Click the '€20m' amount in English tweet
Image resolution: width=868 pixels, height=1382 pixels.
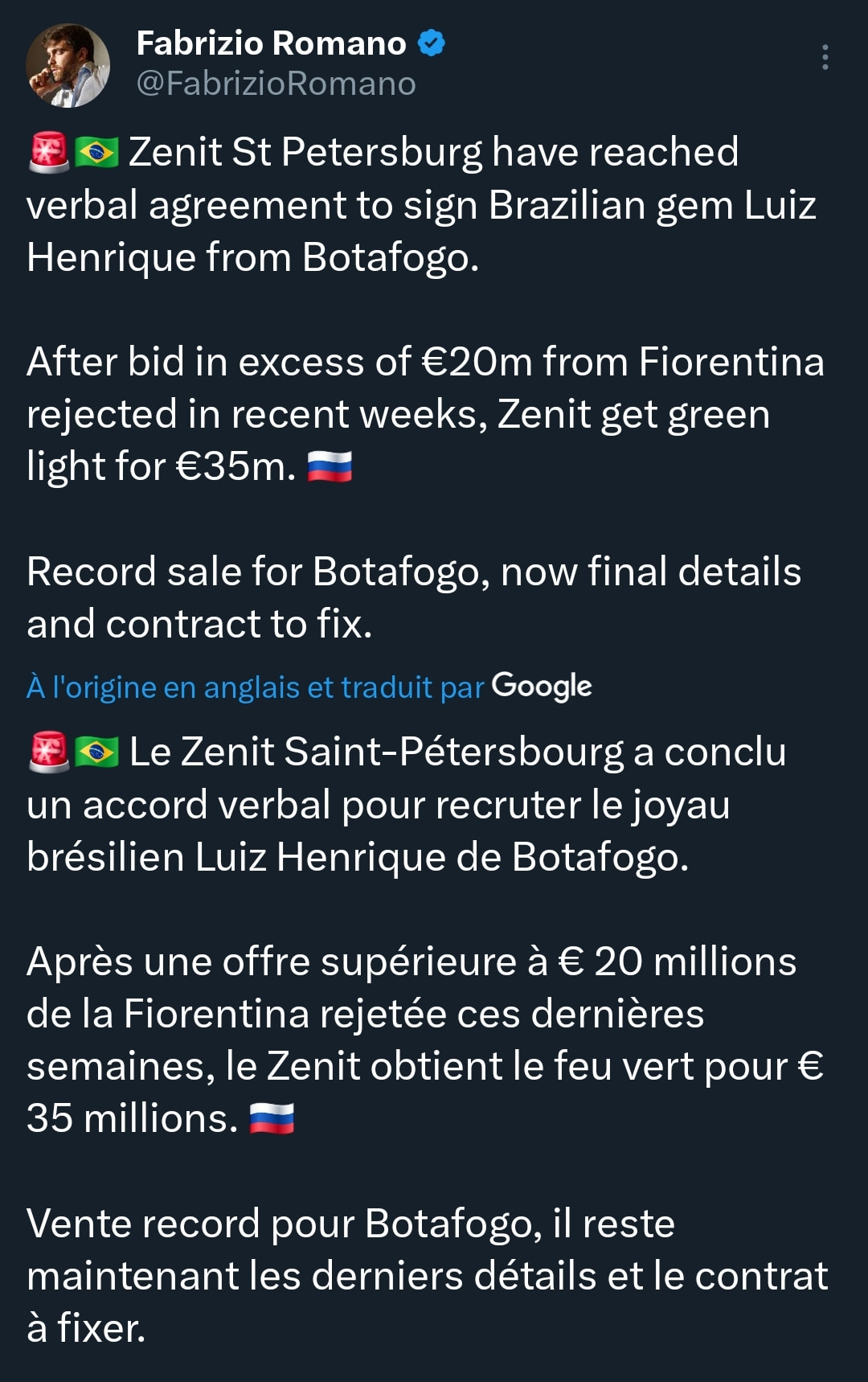[x=477, y=362]
